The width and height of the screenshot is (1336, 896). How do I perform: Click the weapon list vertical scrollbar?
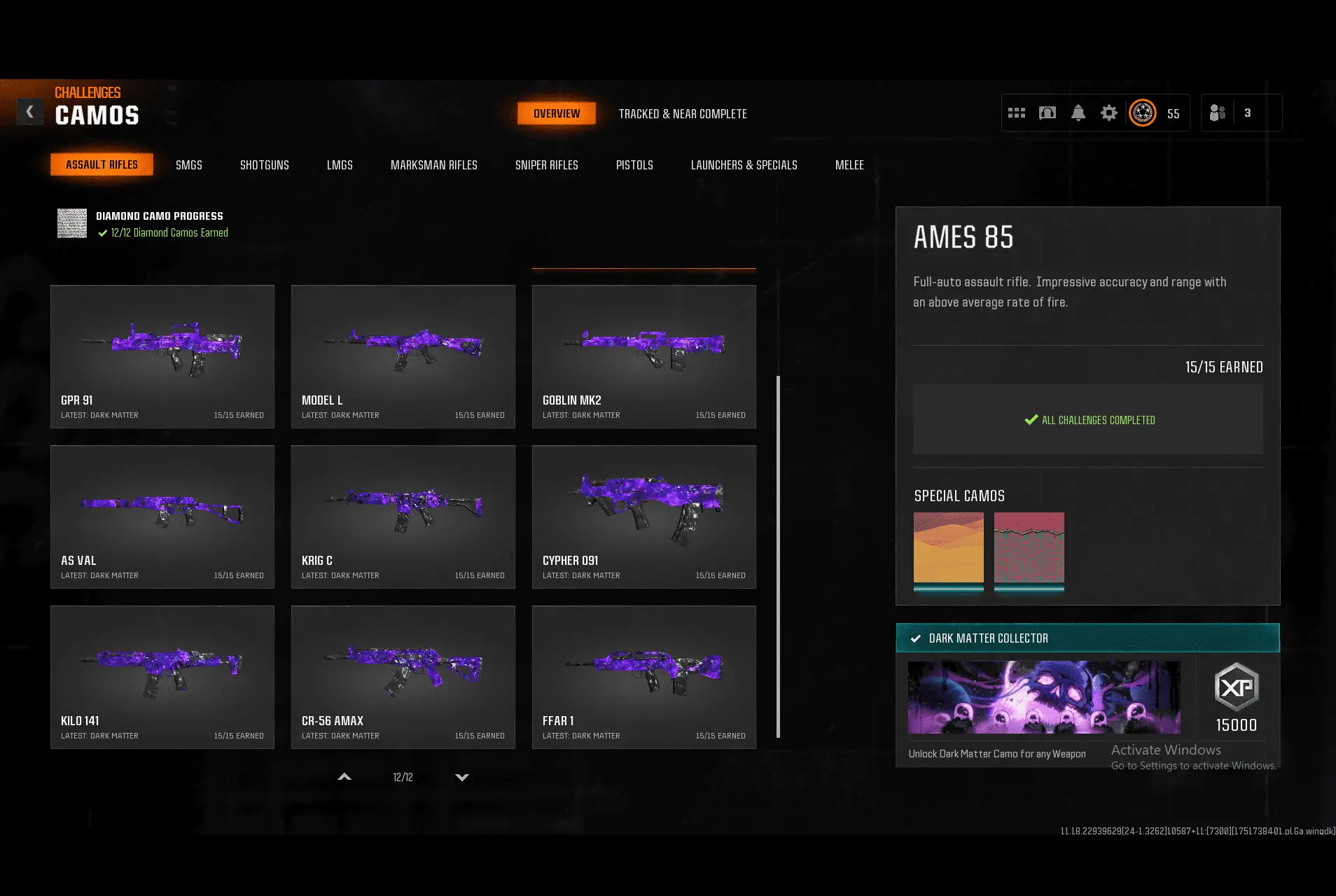coord(778,556)
